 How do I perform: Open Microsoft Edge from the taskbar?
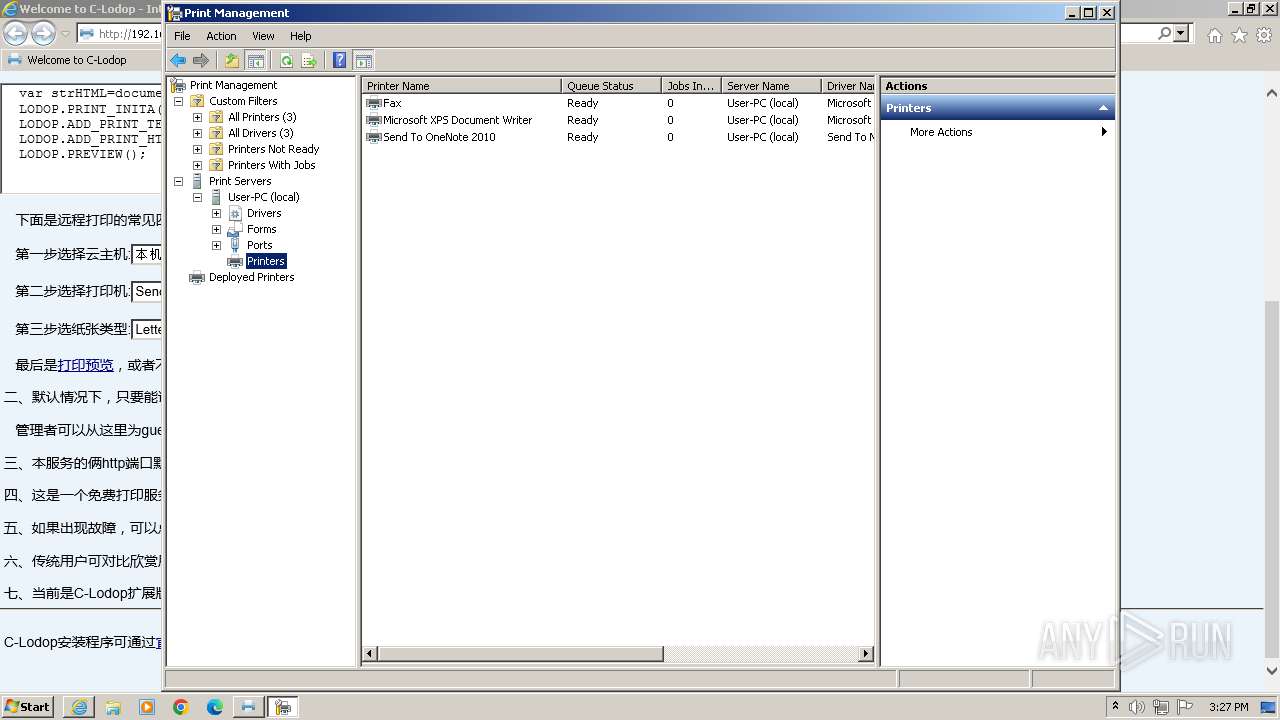(x=215, y=707)
